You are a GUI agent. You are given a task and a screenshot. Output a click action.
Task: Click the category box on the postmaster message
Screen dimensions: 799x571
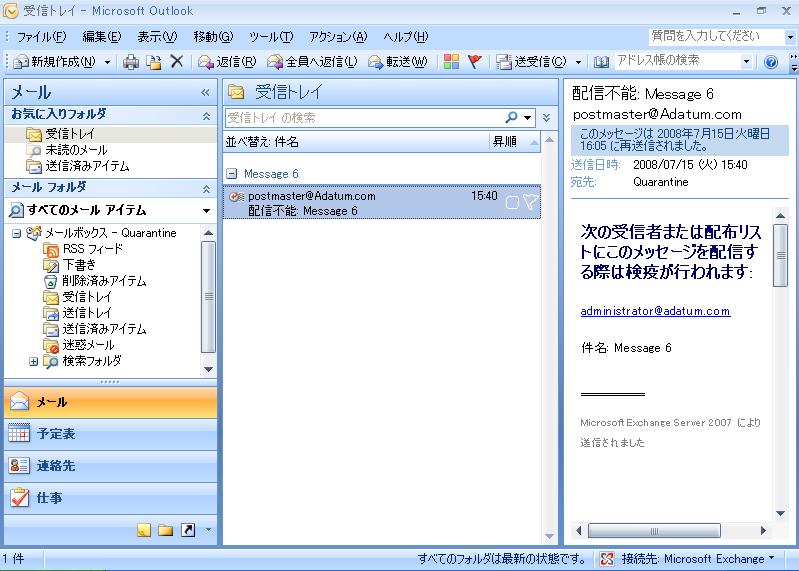[x=512, y=203]
